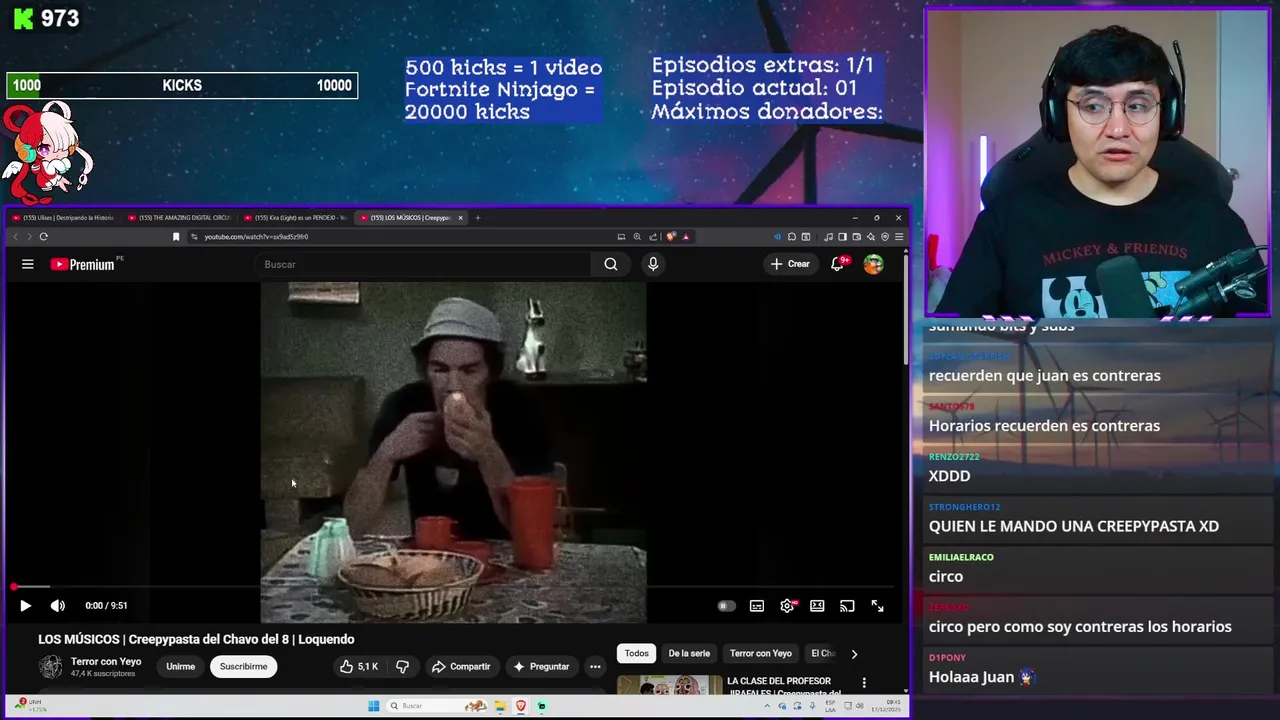Play the video with the play button
1280x720 pixels.
[x=25, y=606]
